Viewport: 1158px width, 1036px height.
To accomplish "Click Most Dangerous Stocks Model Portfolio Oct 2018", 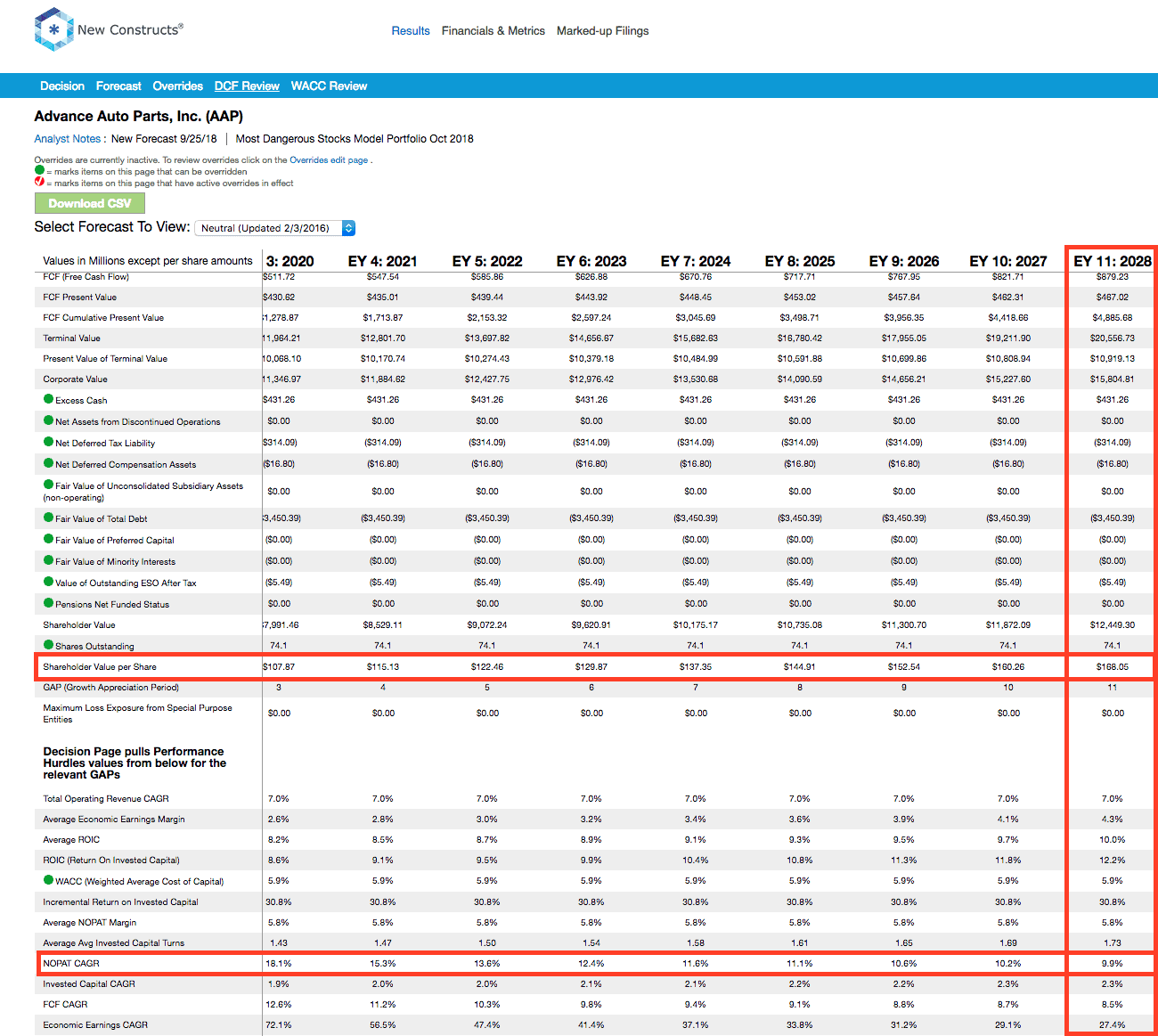I will click(x=355, y=138).
